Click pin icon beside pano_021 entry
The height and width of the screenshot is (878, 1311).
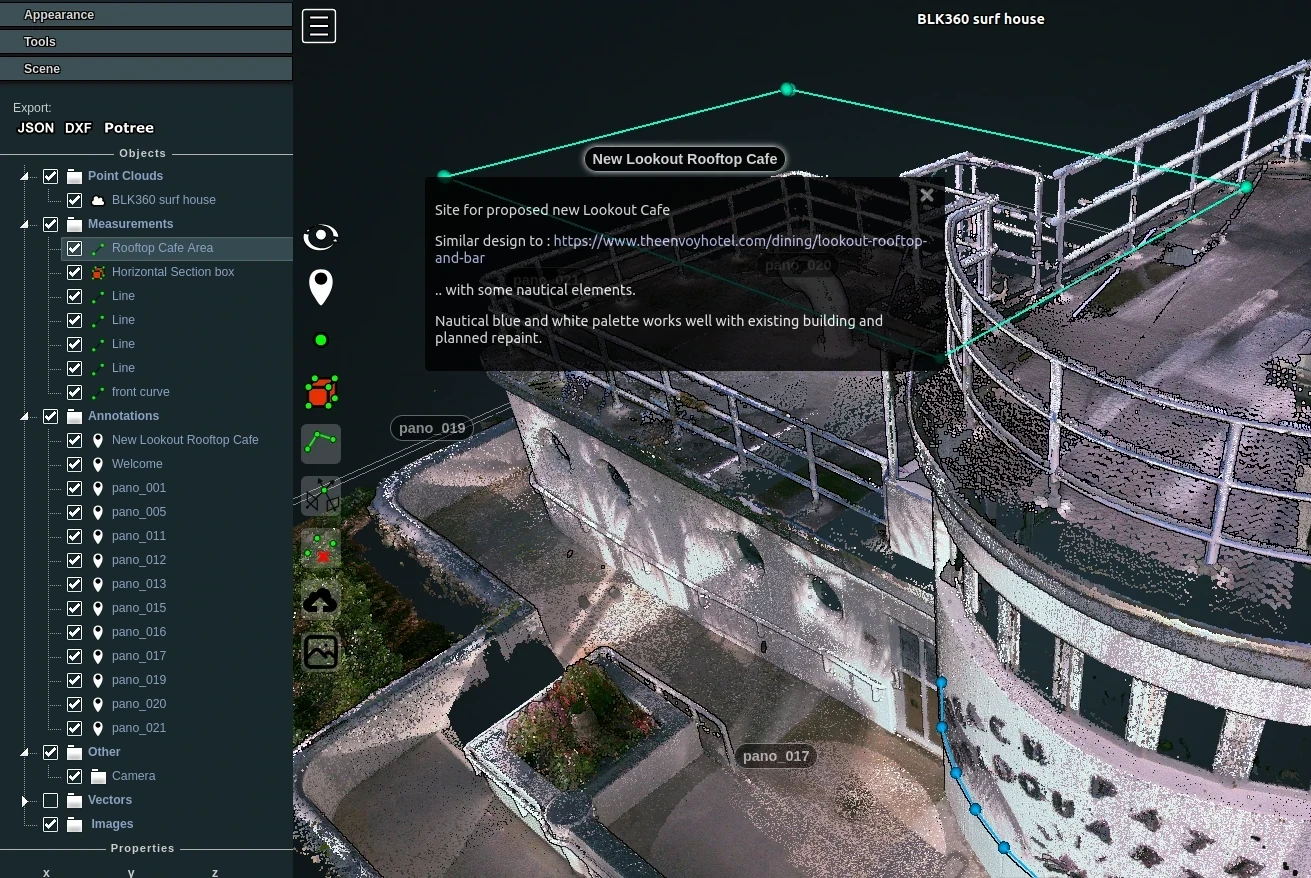click(98, 728)
